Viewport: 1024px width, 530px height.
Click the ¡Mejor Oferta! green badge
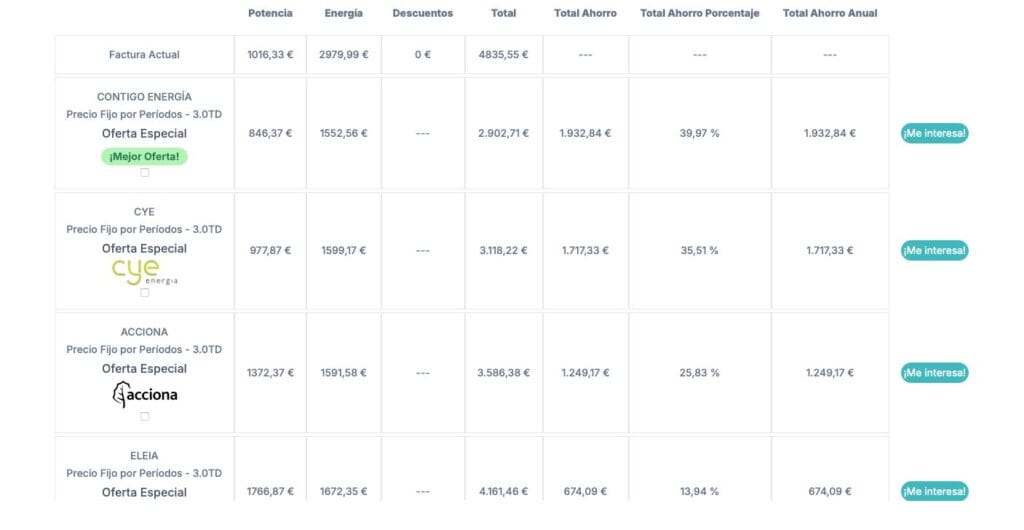click(144, 156)
